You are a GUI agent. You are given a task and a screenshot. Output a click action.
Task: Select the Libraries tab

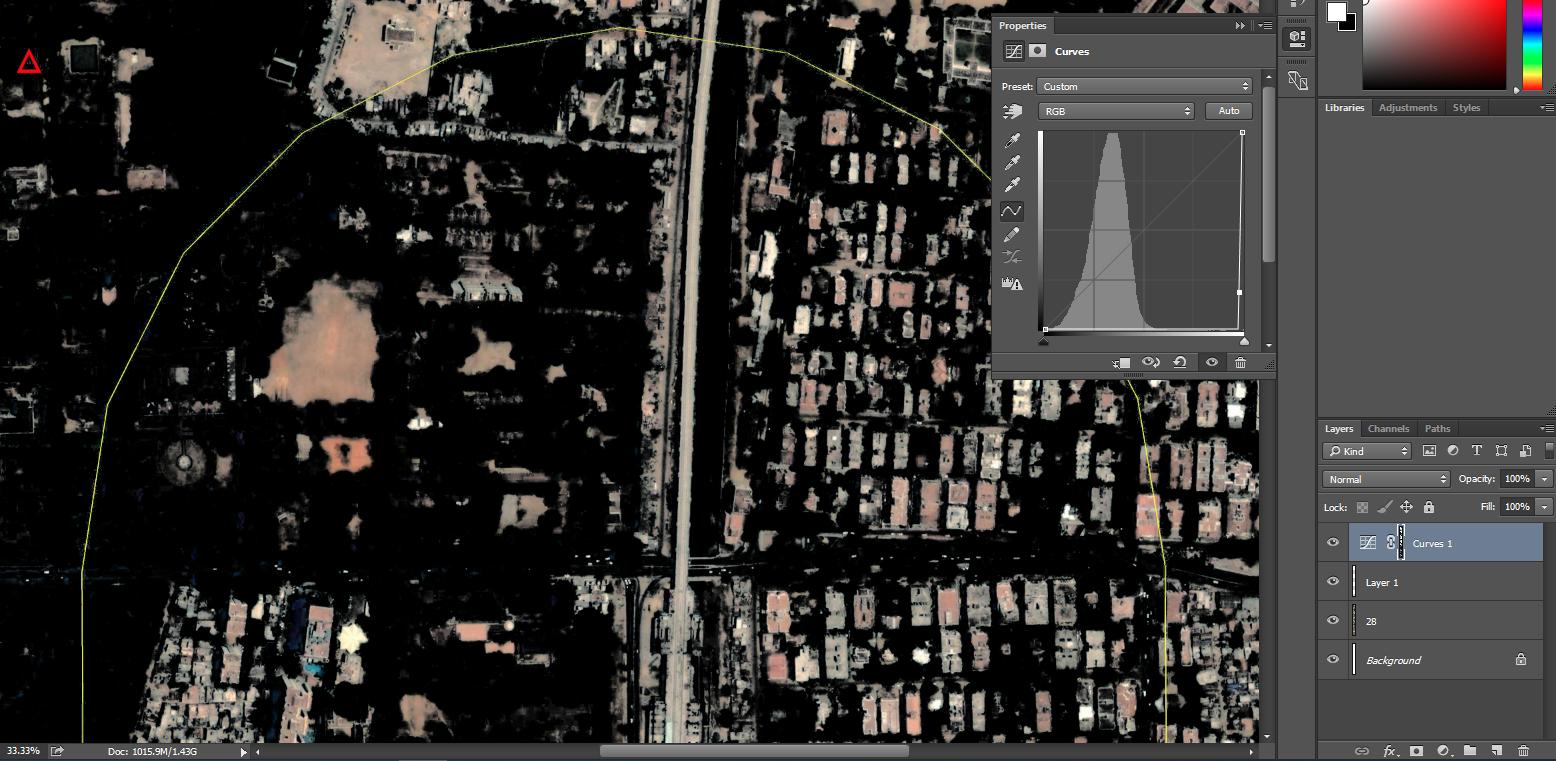tap(1345, 107)
